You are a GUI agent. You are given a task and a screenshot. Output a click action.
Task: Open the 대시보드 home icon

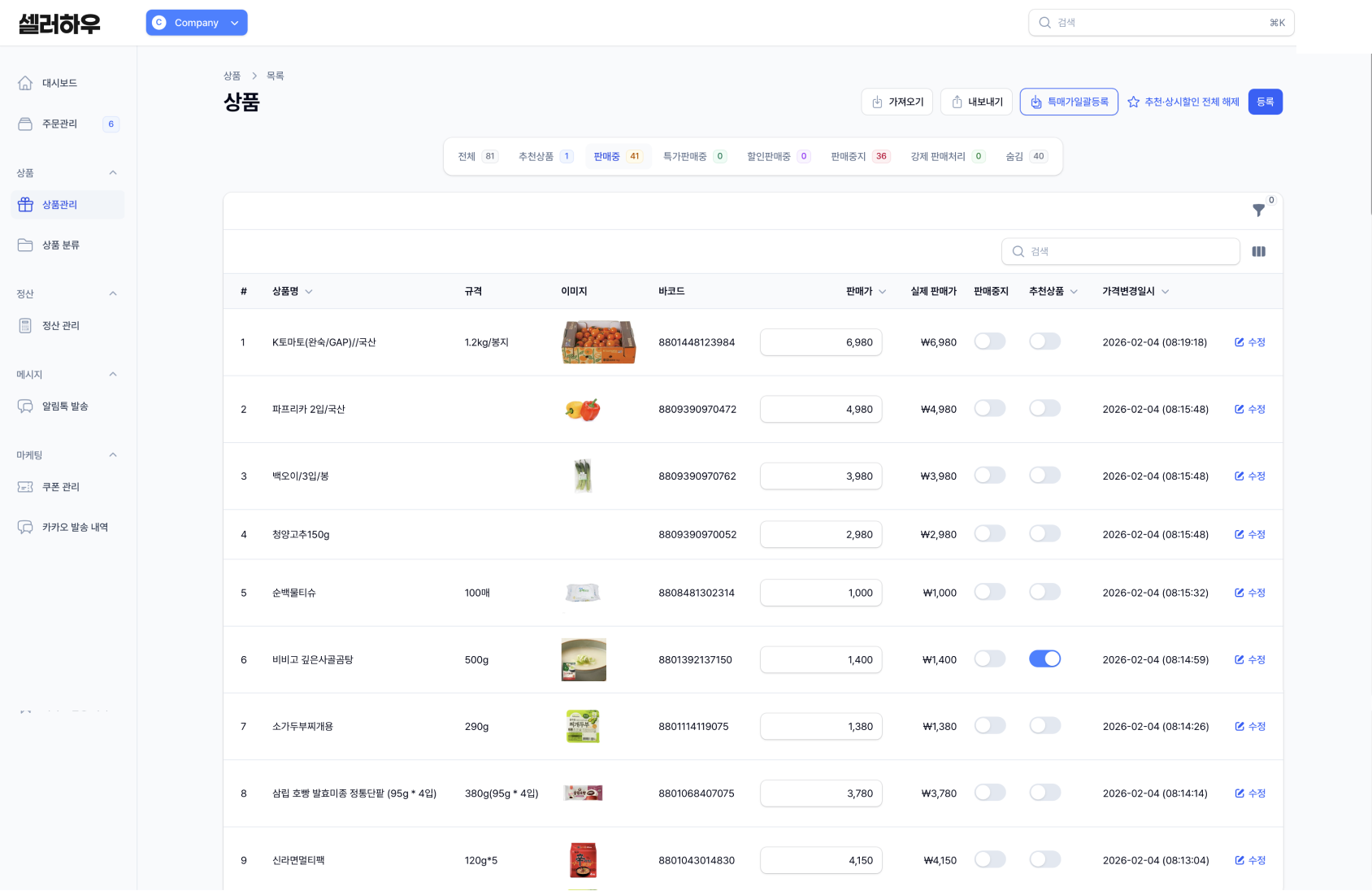pyautogui.click(x=25, y=83)
